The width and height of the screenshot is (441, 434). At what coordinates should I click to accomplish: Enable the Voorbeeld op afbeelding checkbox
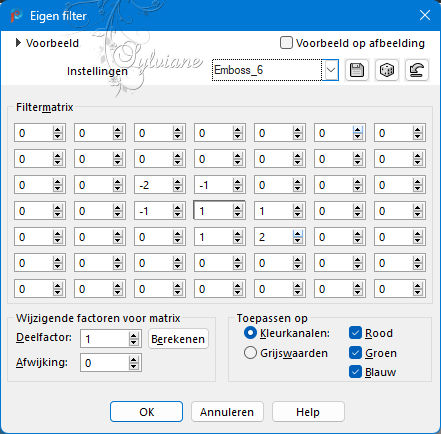pyautogui.click(x=286, y=43)
